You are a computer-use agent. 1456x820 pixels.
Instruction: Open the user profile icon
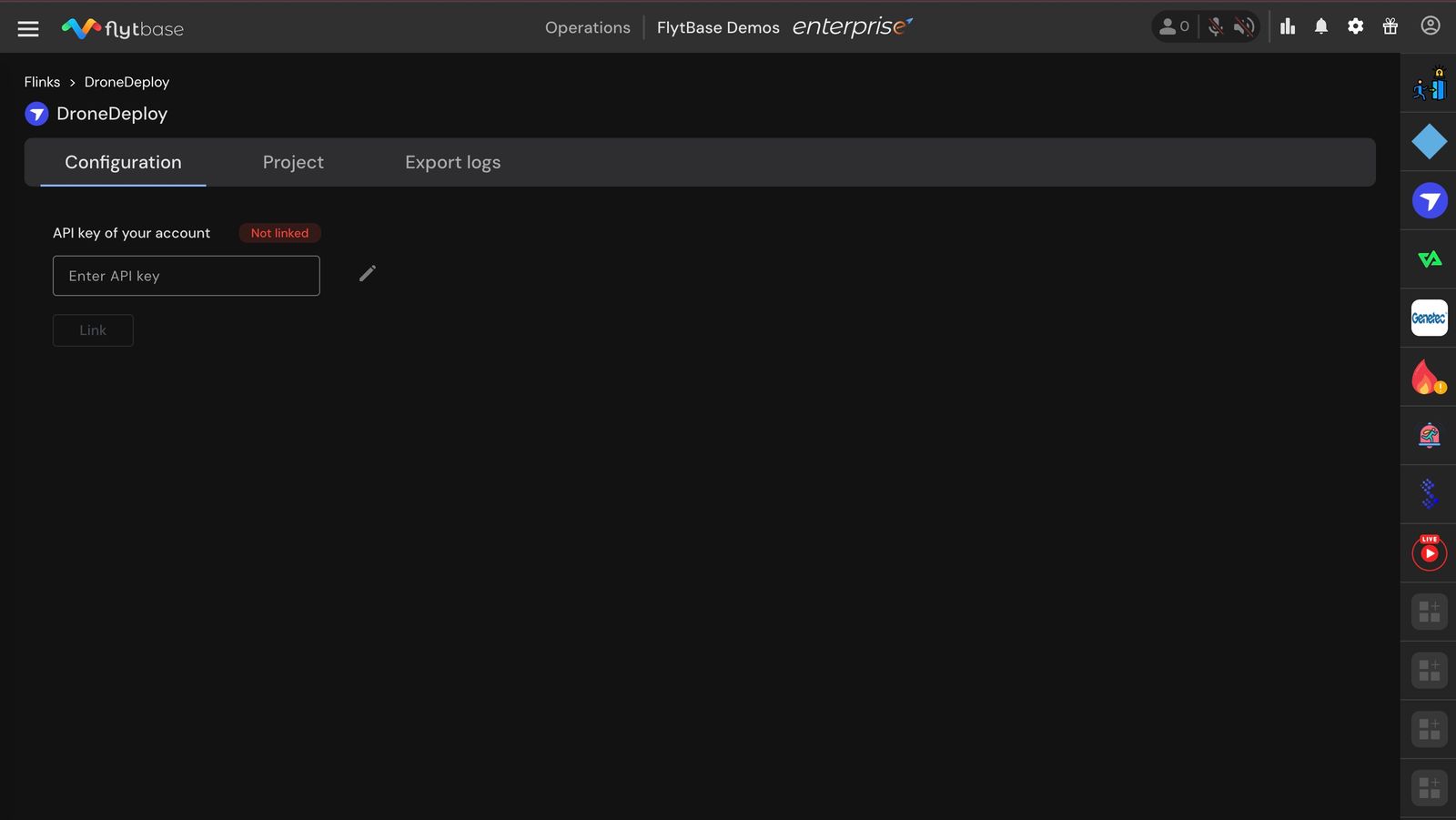point(1431,25)
